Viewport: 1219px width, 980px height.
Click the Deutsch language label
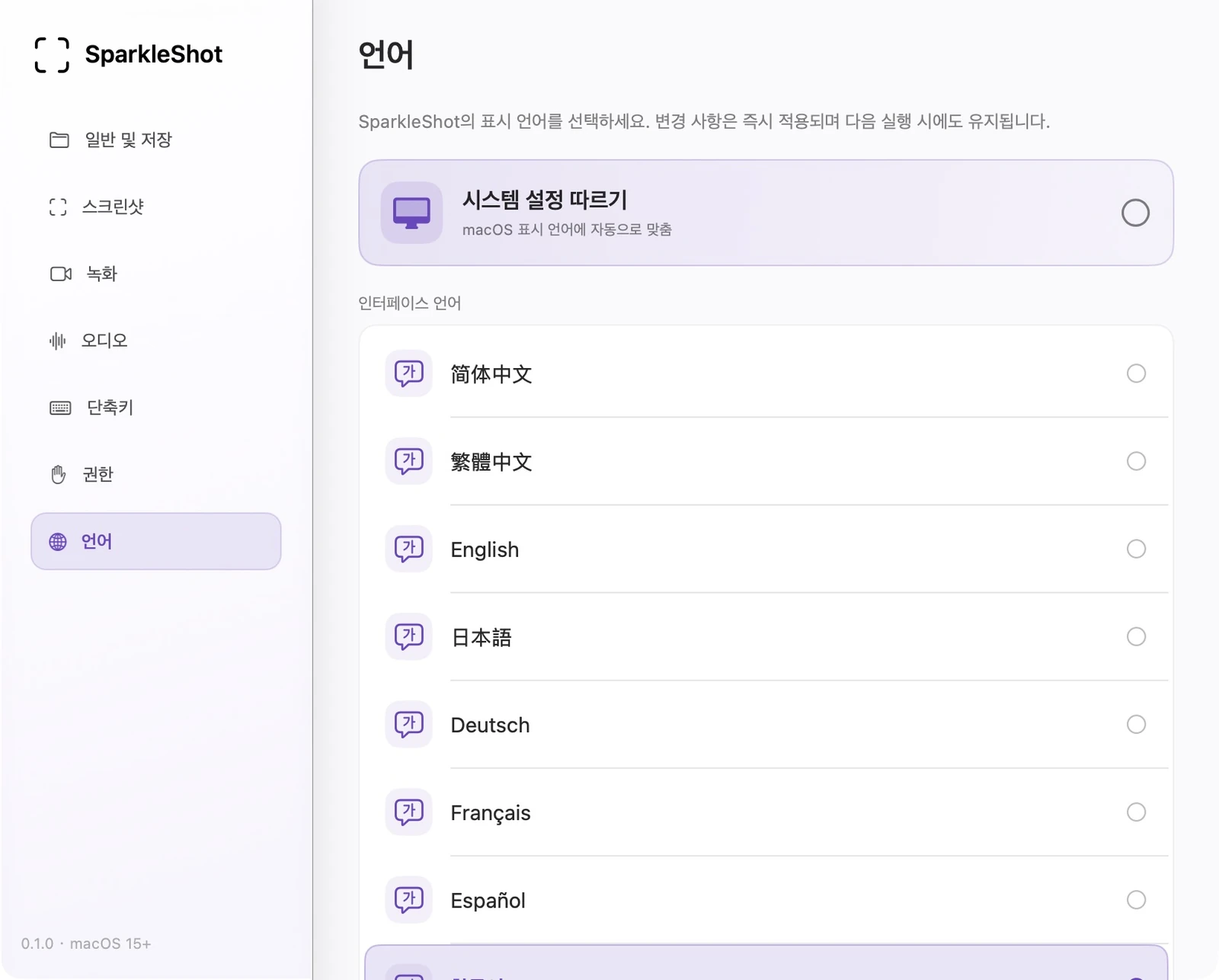490,725
